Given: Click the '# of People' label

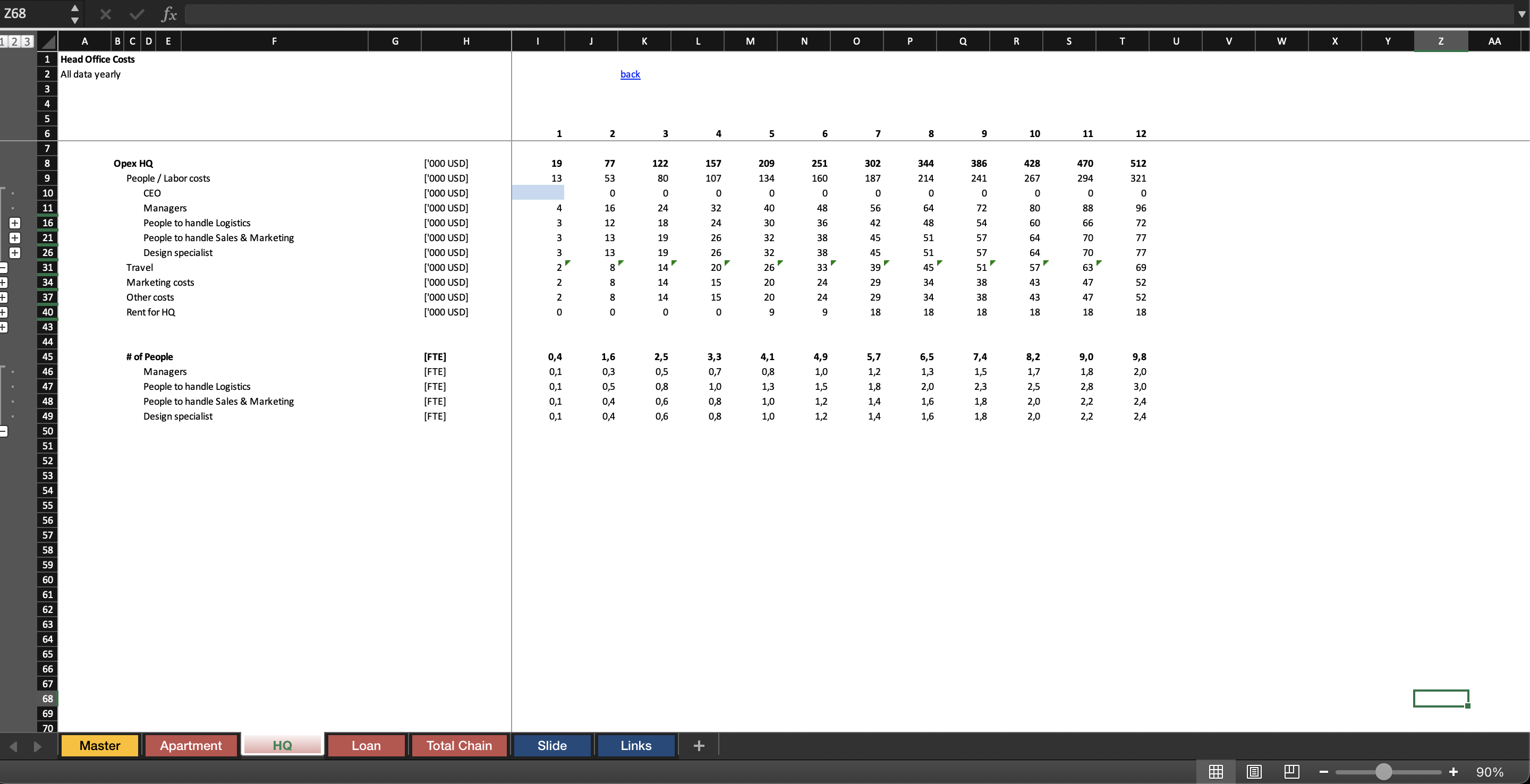Looking at the screenshot, I should [150, 356].
